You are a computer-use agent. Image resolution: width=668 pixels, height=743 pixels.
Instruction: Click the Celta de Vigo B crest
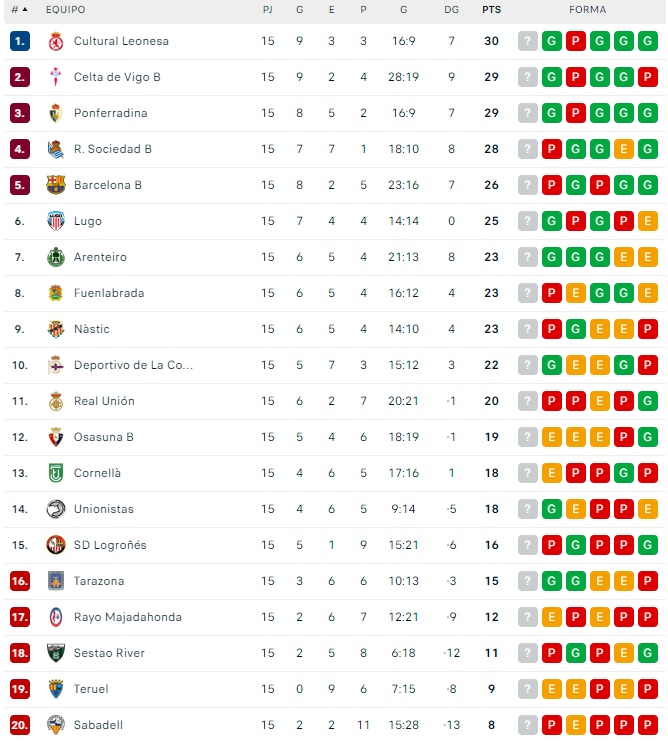[56, 77]
